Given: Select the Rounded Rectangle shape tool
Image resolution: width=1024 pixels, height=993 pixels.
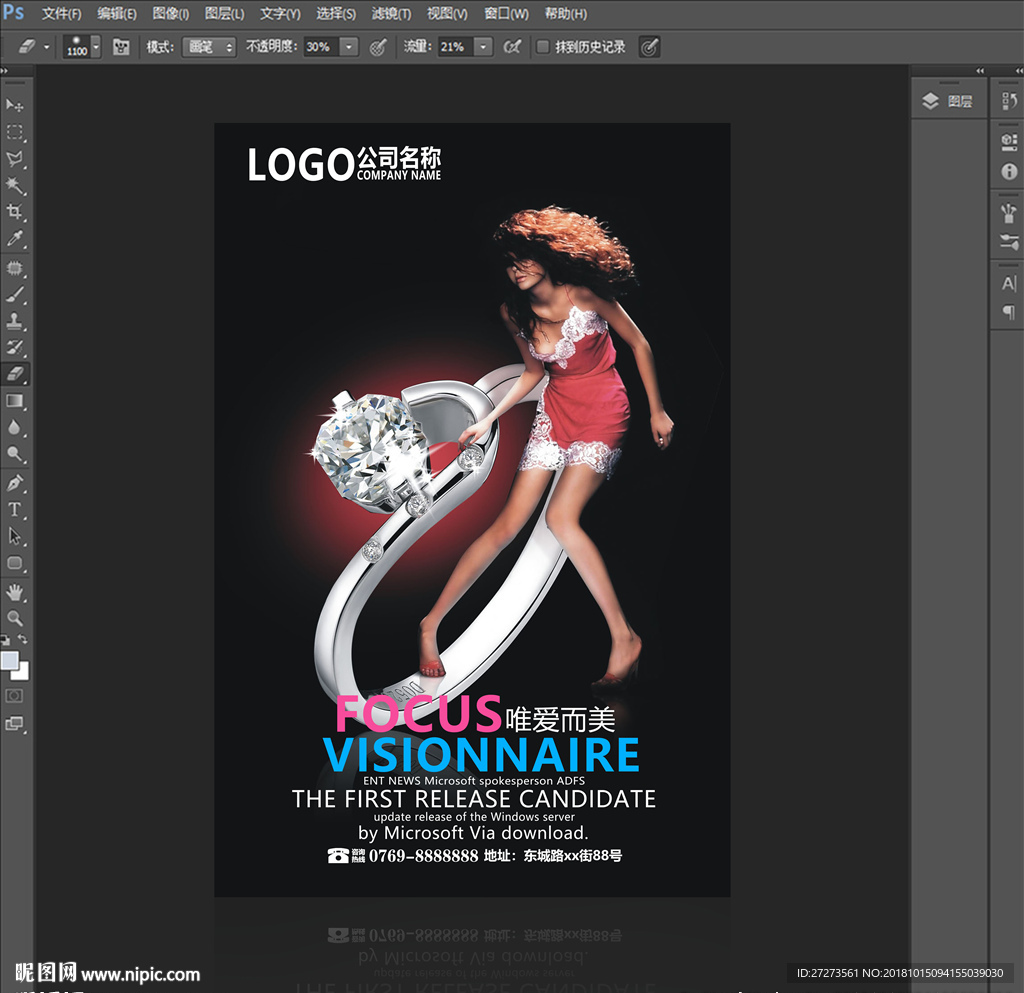Looking at the screenshot, I should point(14,563).
